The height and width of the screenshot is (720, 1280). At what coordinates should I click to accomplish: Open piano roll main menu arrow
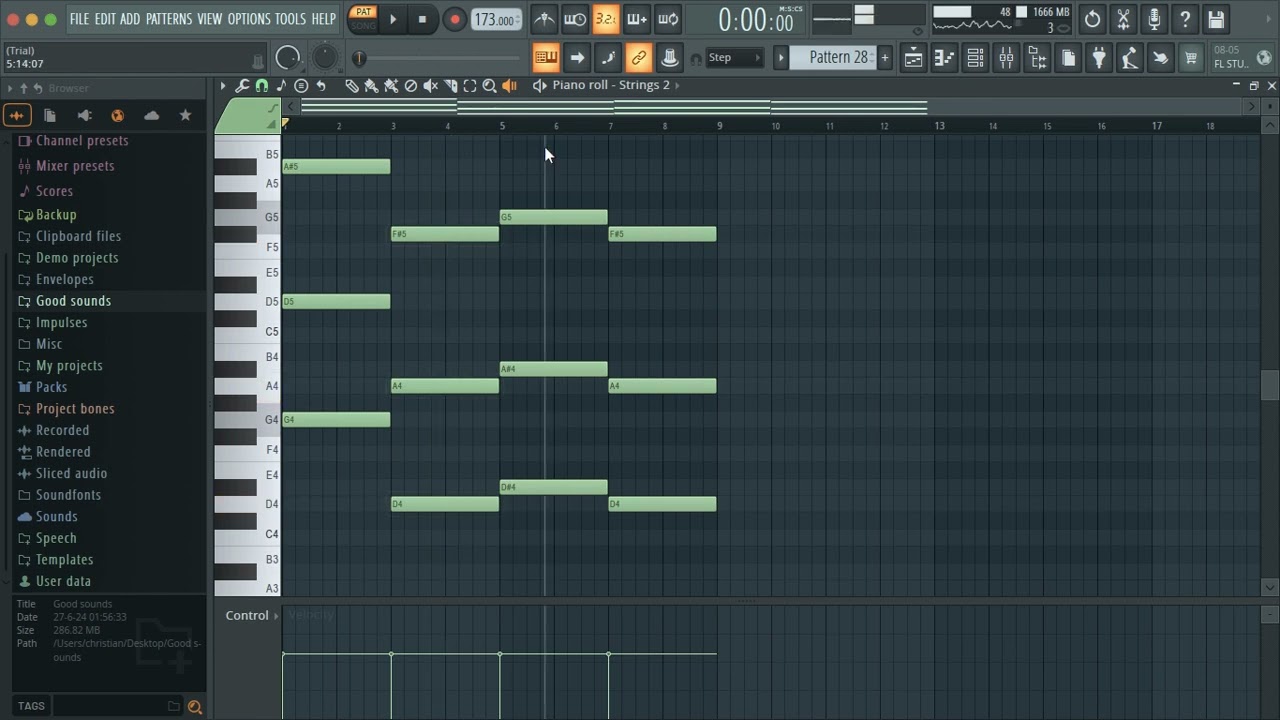[223, 86]
